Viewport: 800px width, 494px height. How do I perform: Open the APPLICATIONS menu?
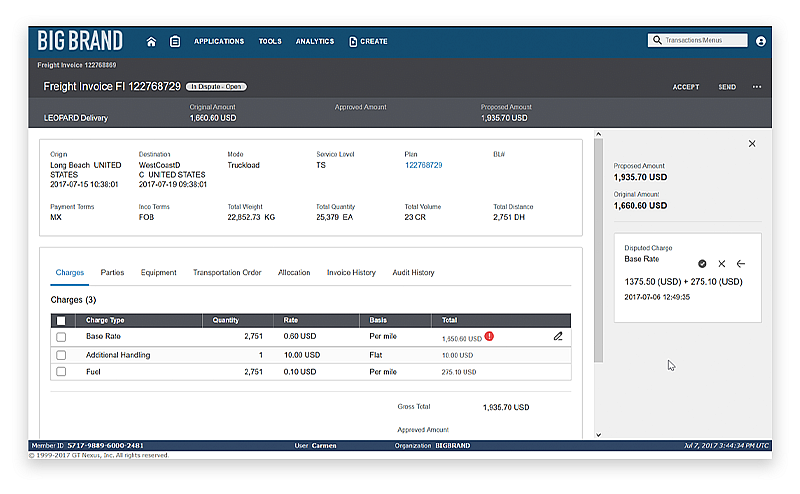pyautogui.click(x=219, y=41)
